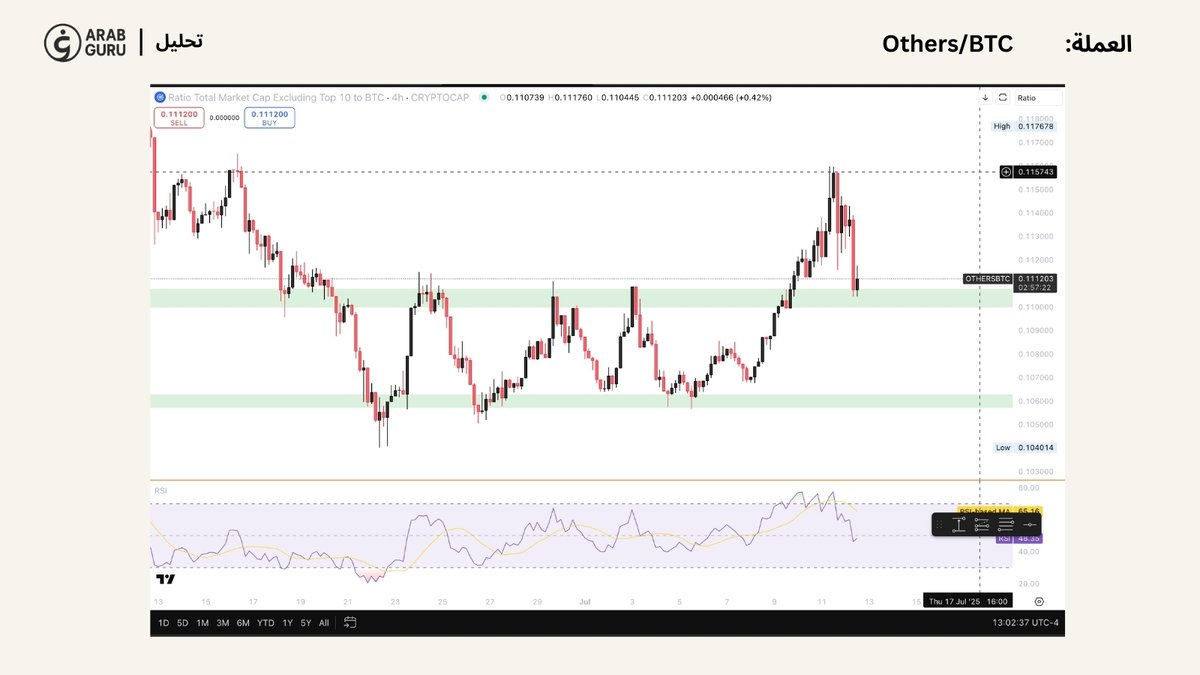Select the 1Y time range
1200x675 pixels.
287,623
